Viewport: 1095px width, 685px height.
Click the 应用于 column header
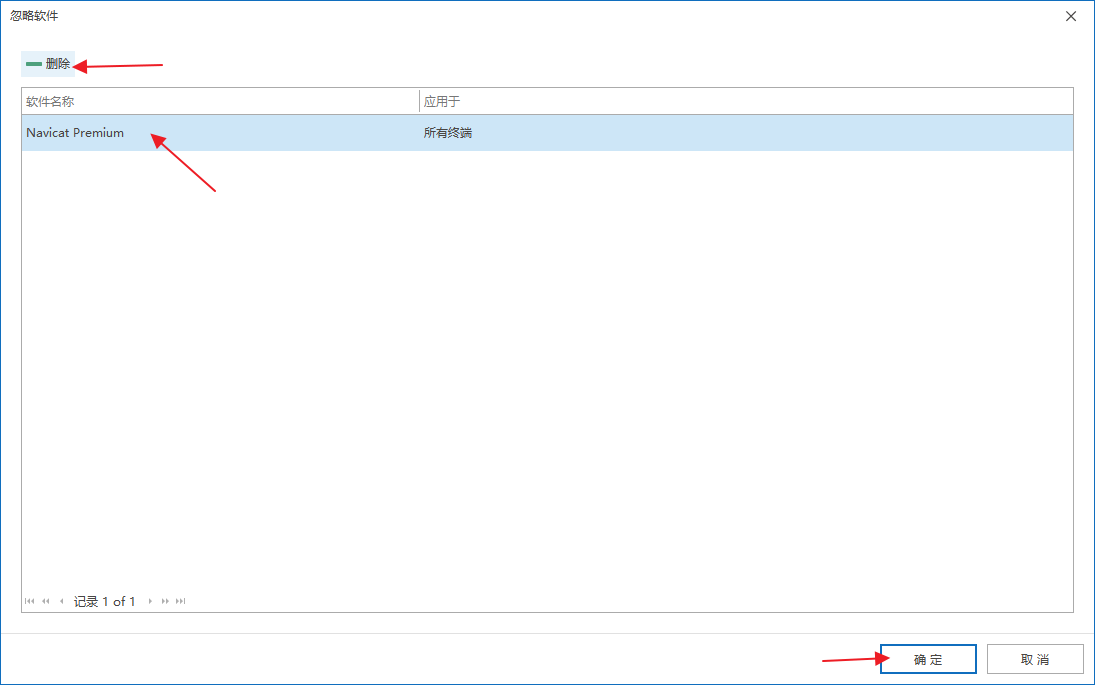tap(746, 101)
